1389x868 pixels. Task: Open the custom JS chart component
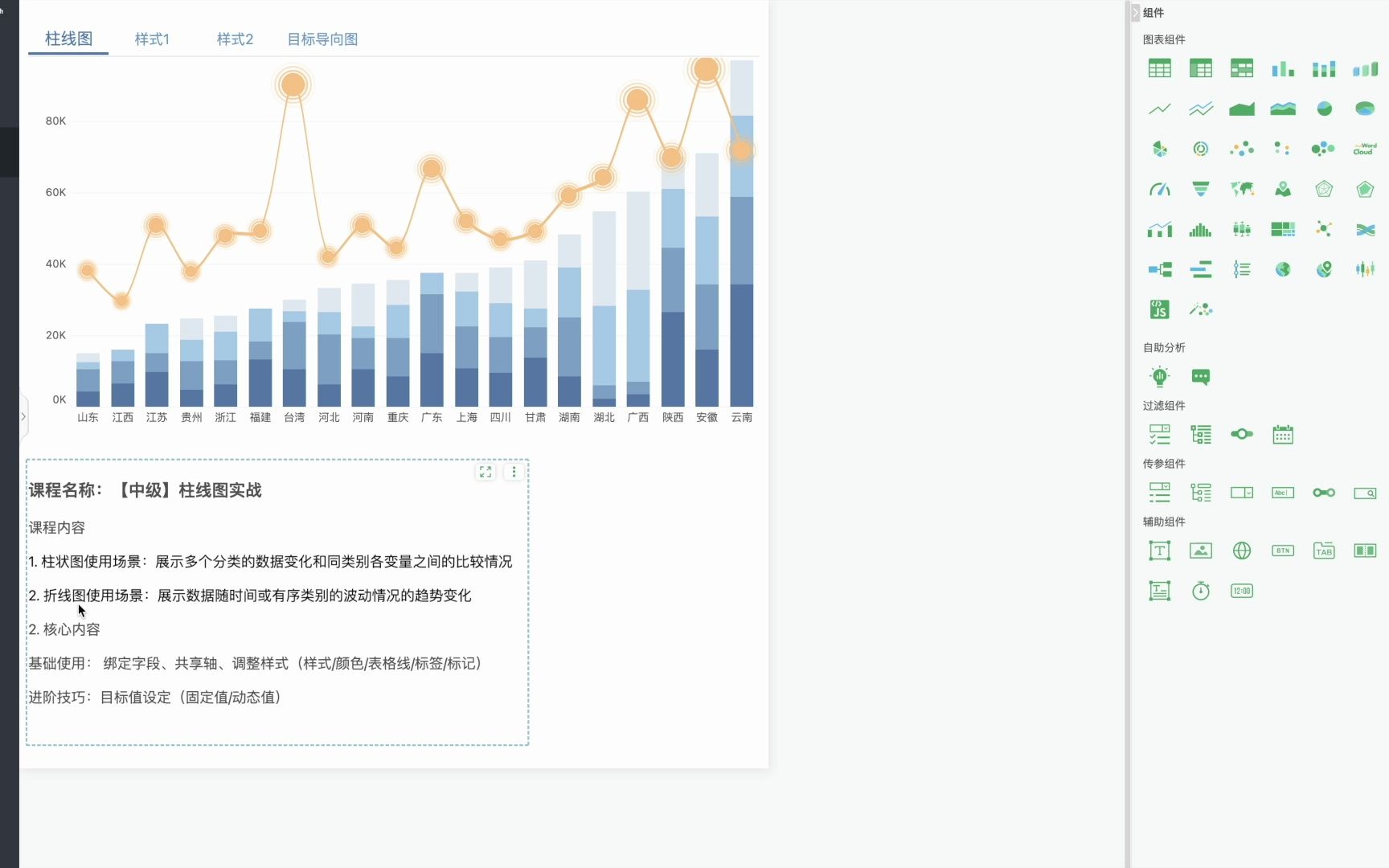click(x=1158, y=309)
